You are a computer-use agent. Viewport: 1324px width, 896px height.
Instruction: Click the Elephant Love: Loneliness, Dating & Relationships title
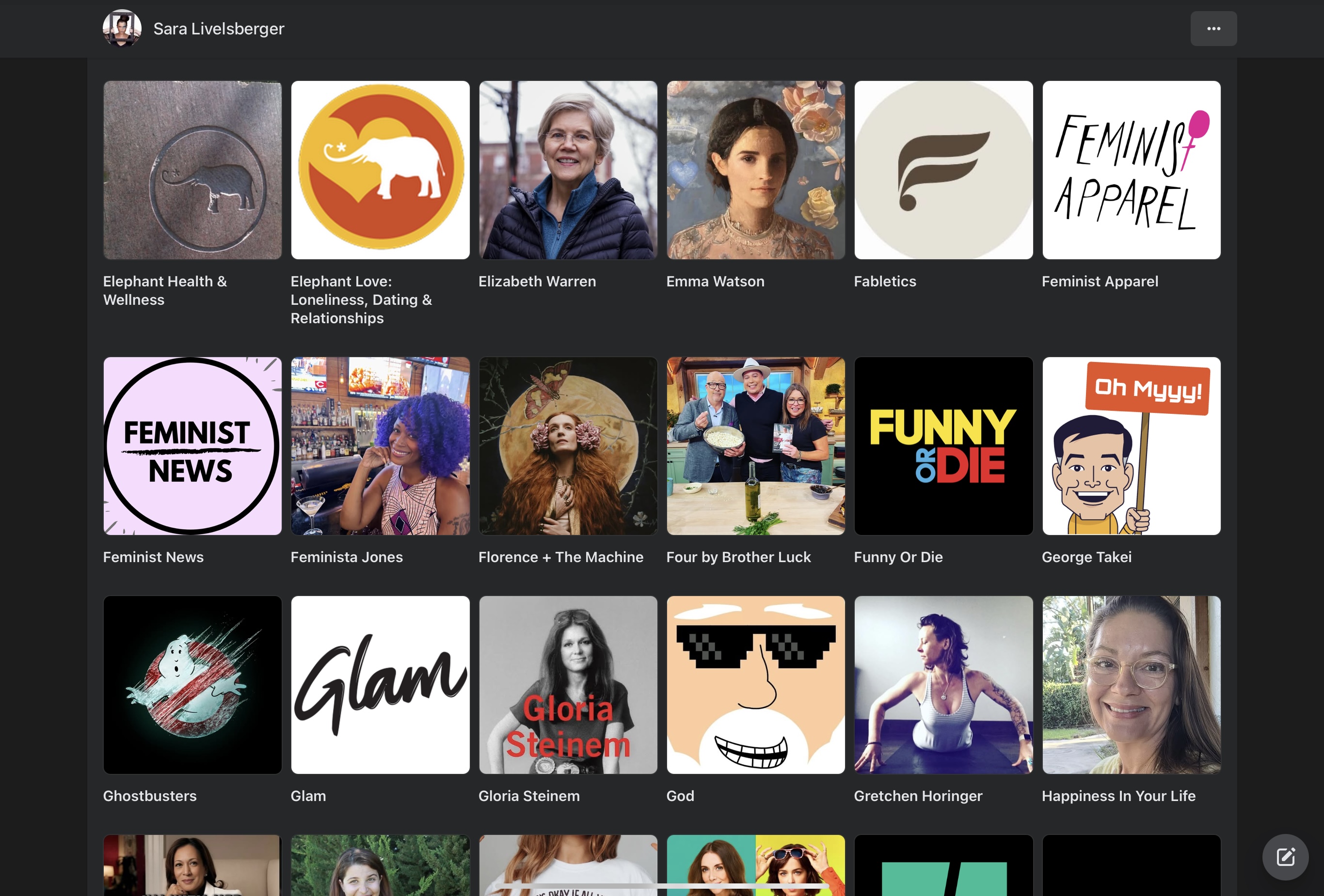pyautogui.click(x=361, y=299)
